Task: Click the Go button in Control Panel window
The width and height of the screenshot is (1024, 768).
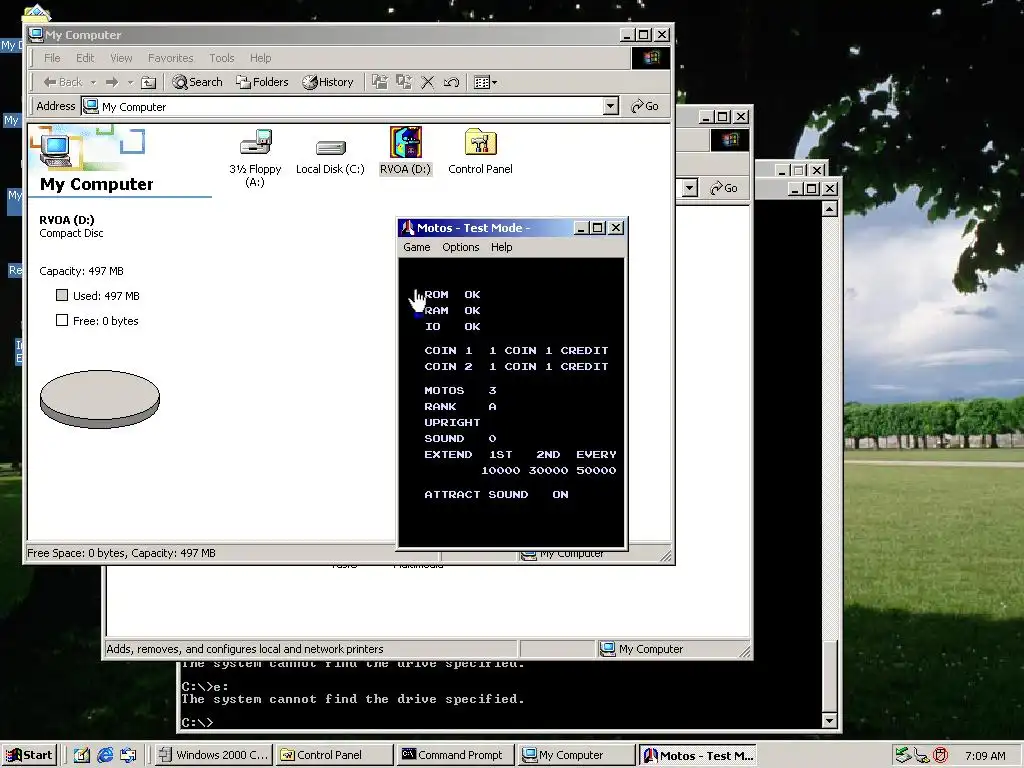Action: click(x=724, y=188)
